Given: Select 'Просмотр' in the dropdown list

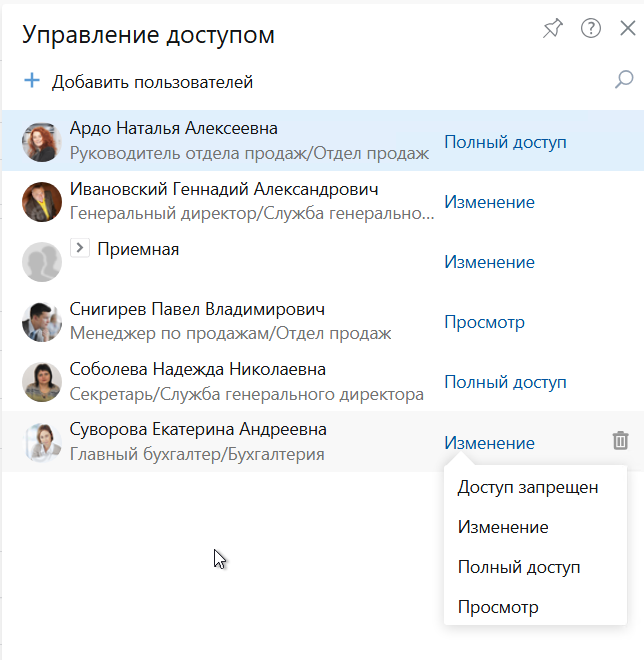Looking at the screenshot, I should [x=498, y=607].
